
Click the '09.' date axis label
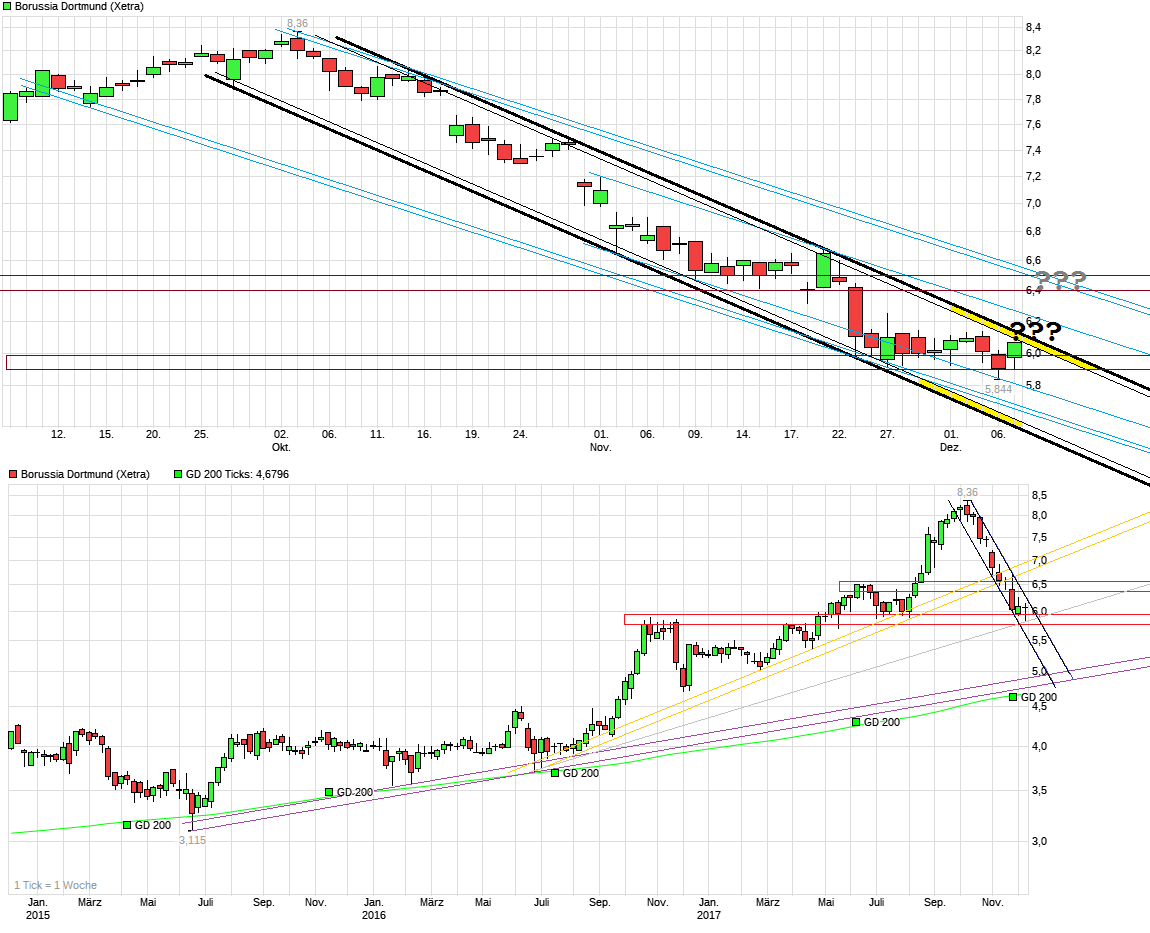coord(695,434)
